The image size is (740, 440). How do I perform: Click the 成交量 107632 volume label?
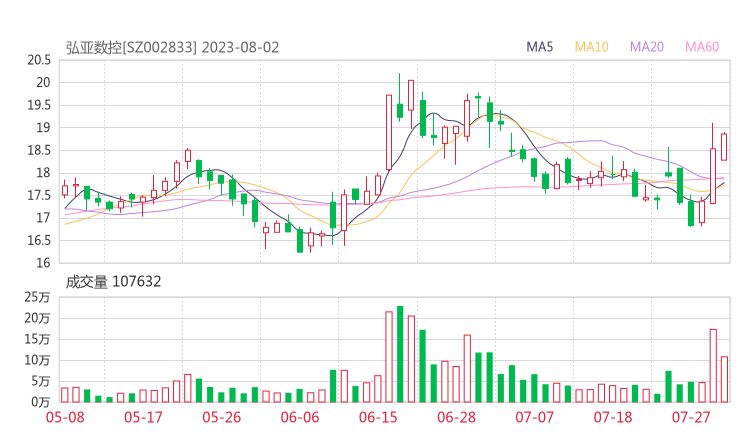click(113, 282)
